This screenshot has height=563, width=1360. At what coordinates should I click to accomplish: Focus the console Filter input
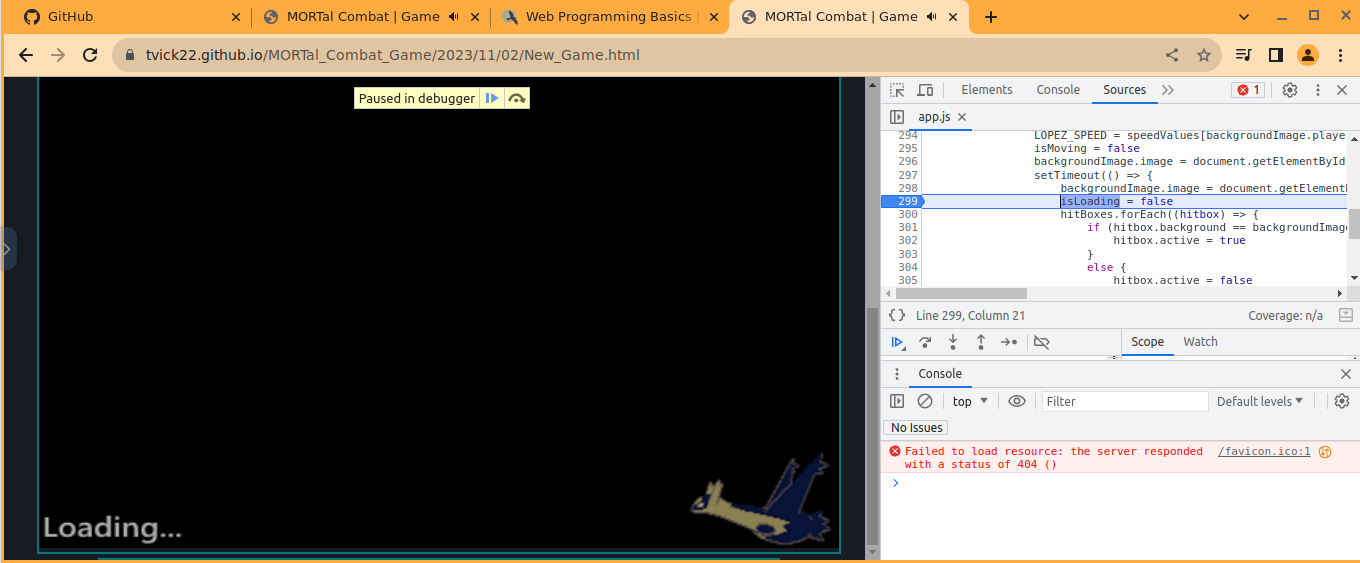click(x=1124, y=401)
